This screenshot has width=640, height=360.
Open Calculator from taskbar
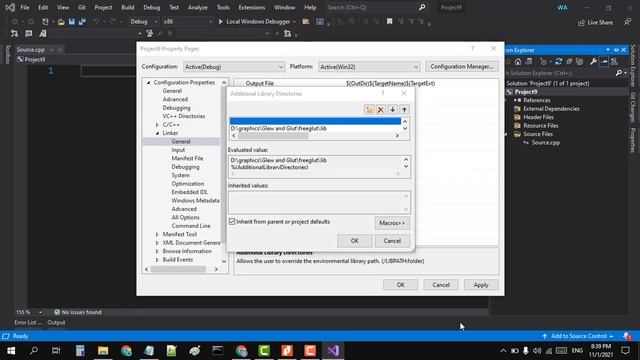[x=80, y=351]
